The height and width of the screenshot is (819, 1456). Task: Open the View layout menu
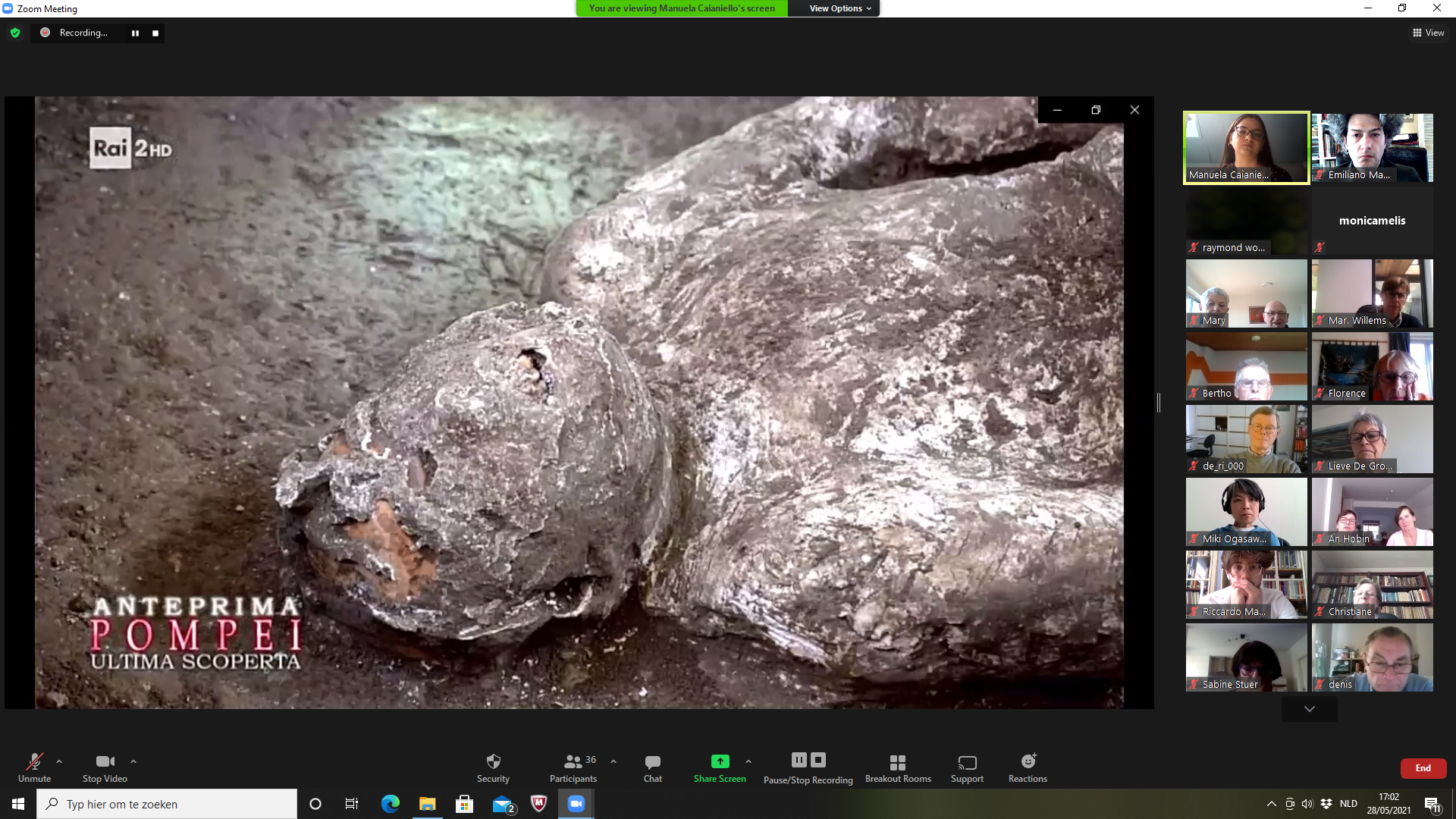click(1428, 33)
